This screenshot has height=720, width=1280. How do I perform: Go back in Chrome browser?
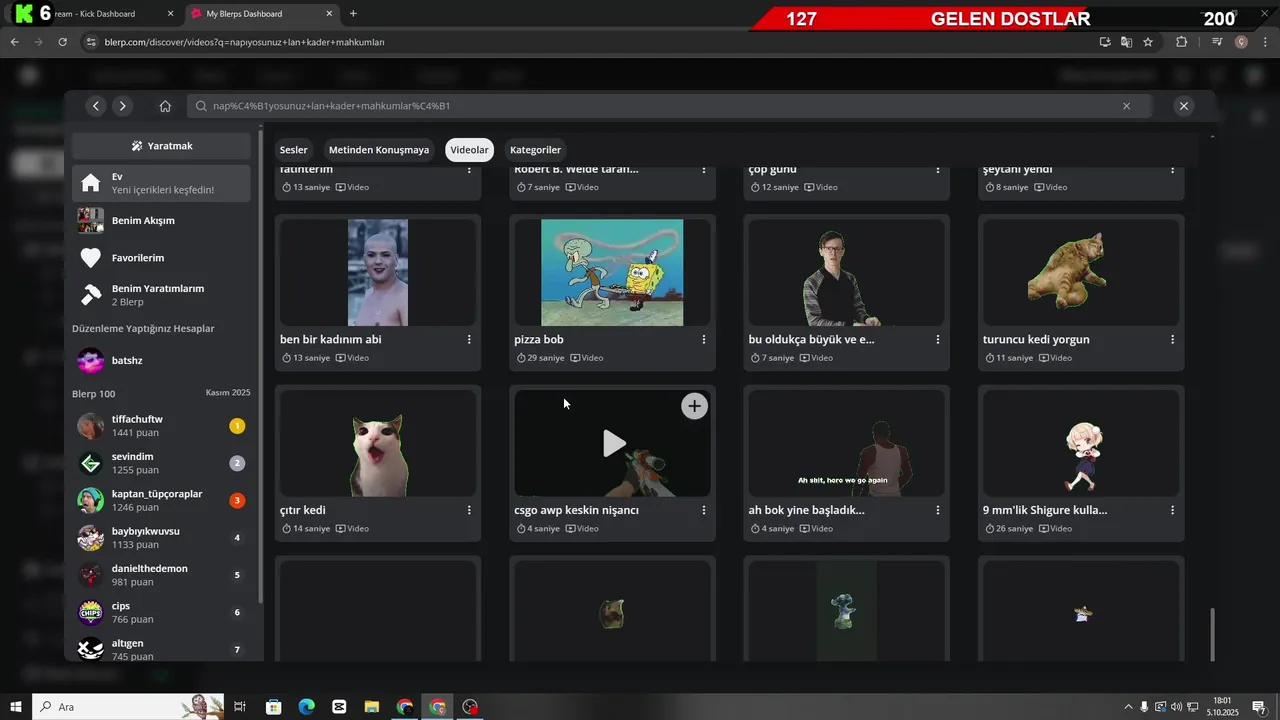pyautogui.click(x=14, y=42)
